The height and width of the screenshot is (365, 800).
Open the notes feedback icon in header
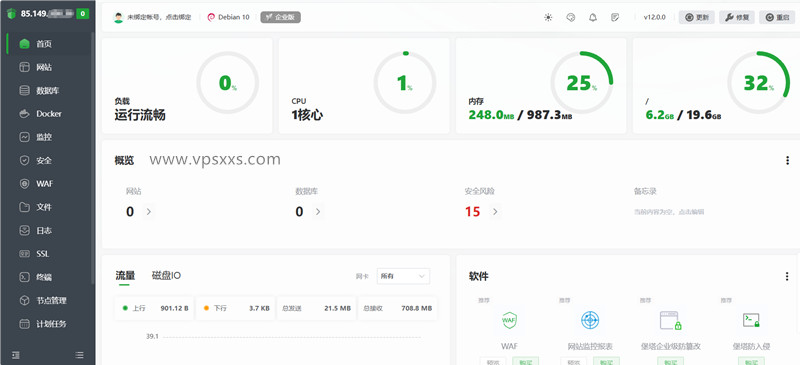coord(615,17)
